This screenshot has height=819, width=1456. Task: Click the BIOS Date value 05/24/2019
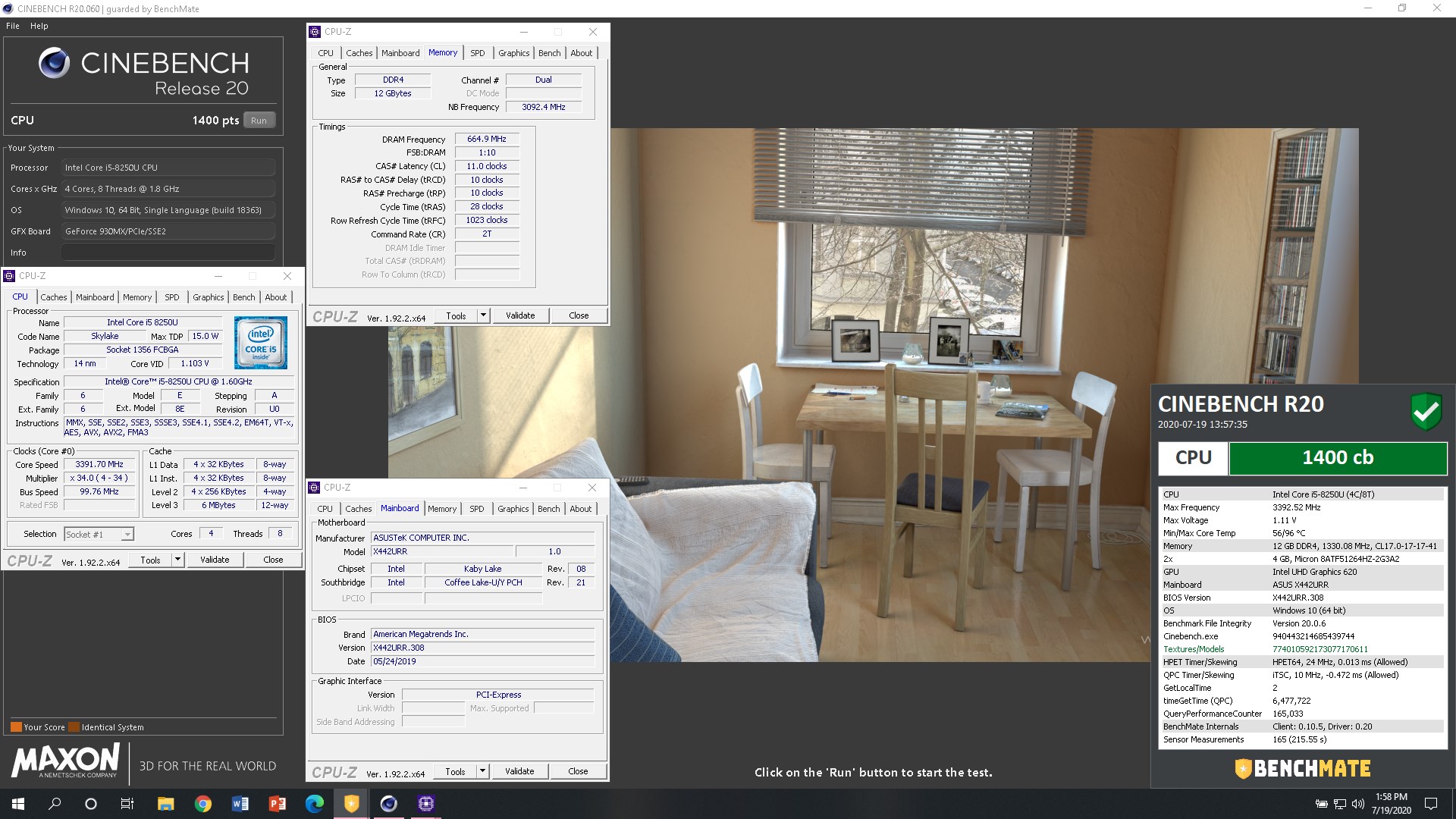[x=482, y=661]
